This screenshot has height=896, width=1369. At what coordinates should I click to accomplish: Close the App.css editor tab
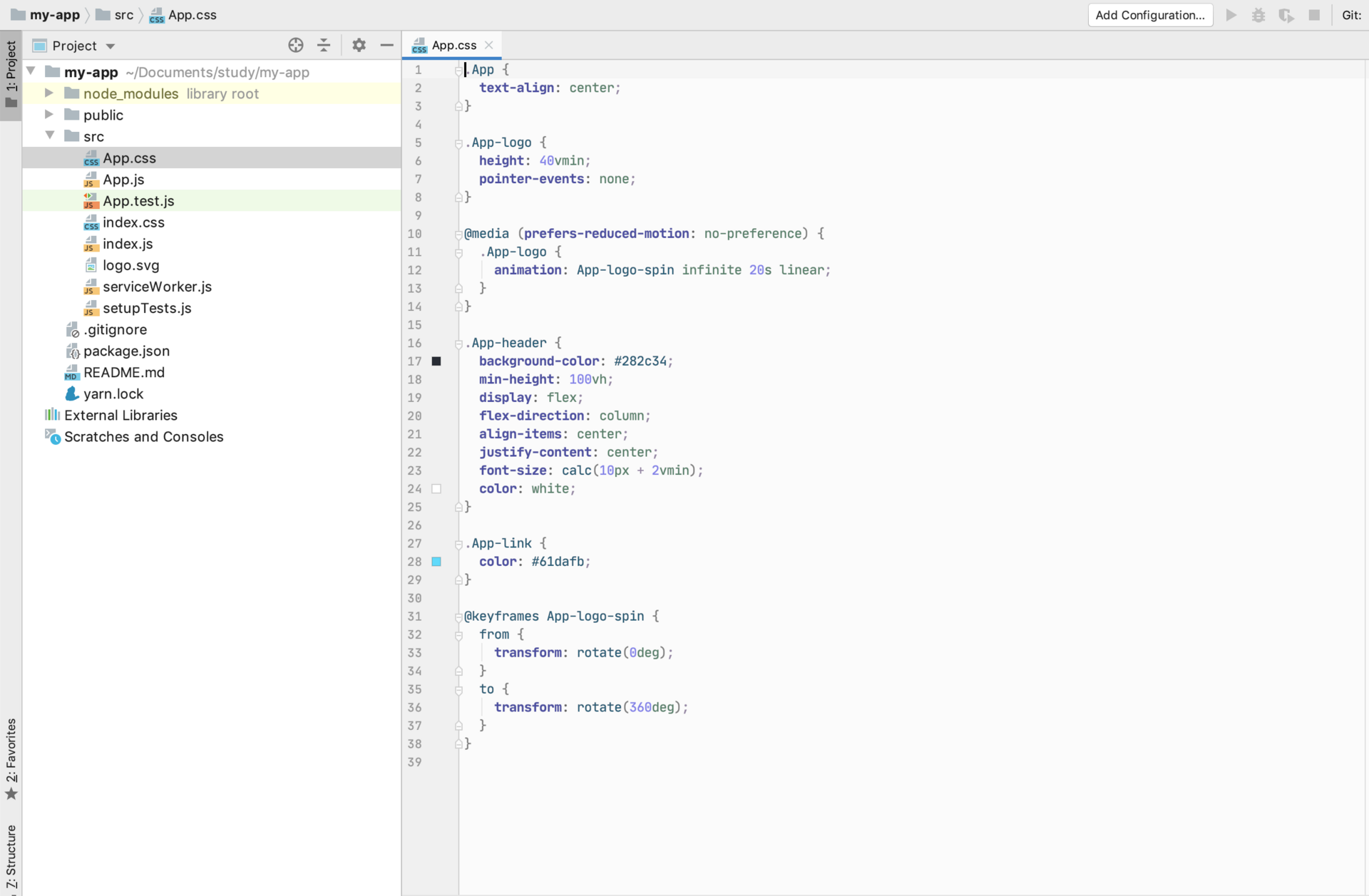point(489,45)
